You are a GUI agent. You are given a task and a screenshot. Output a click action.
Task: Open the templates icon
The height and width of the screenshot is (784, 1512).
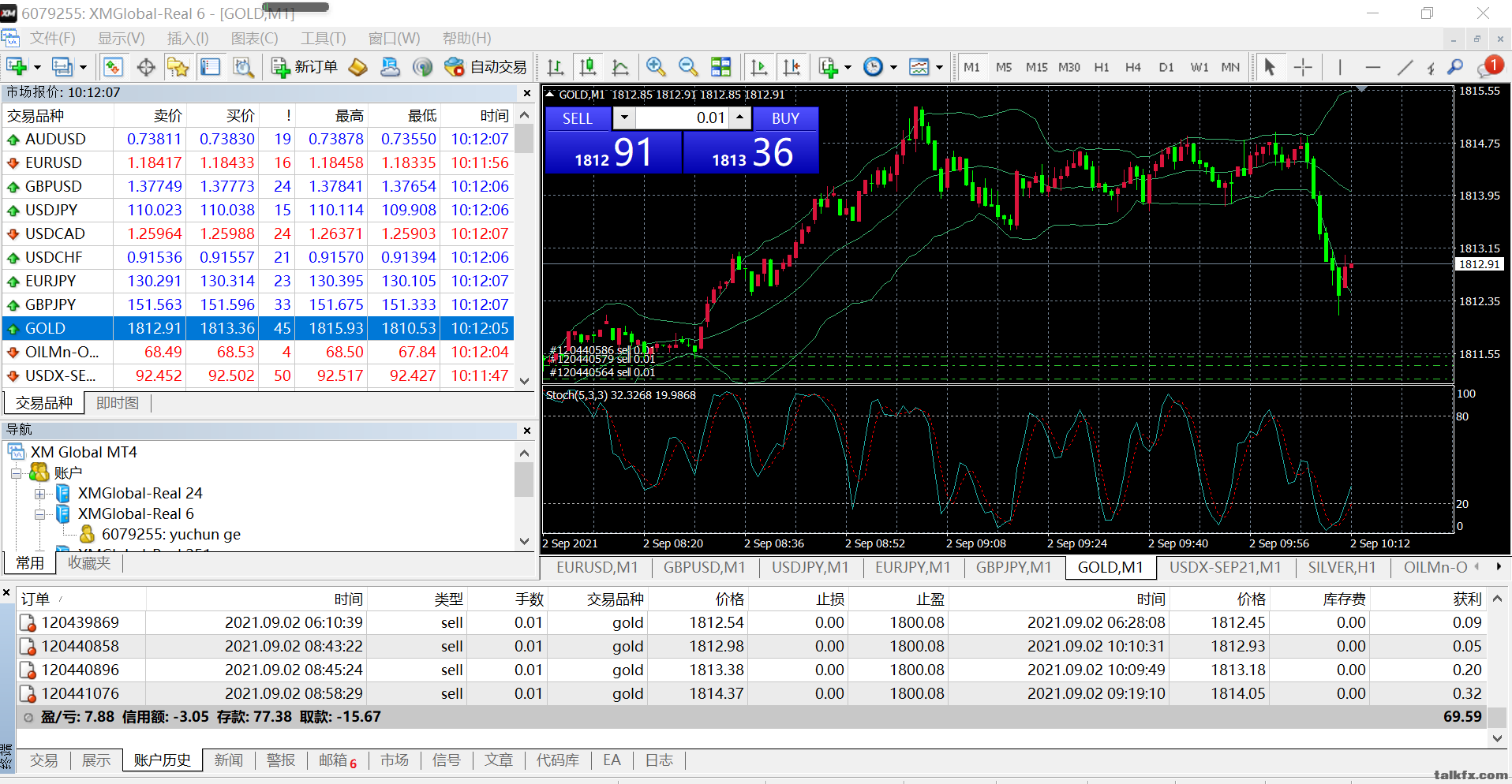(919, 67)
